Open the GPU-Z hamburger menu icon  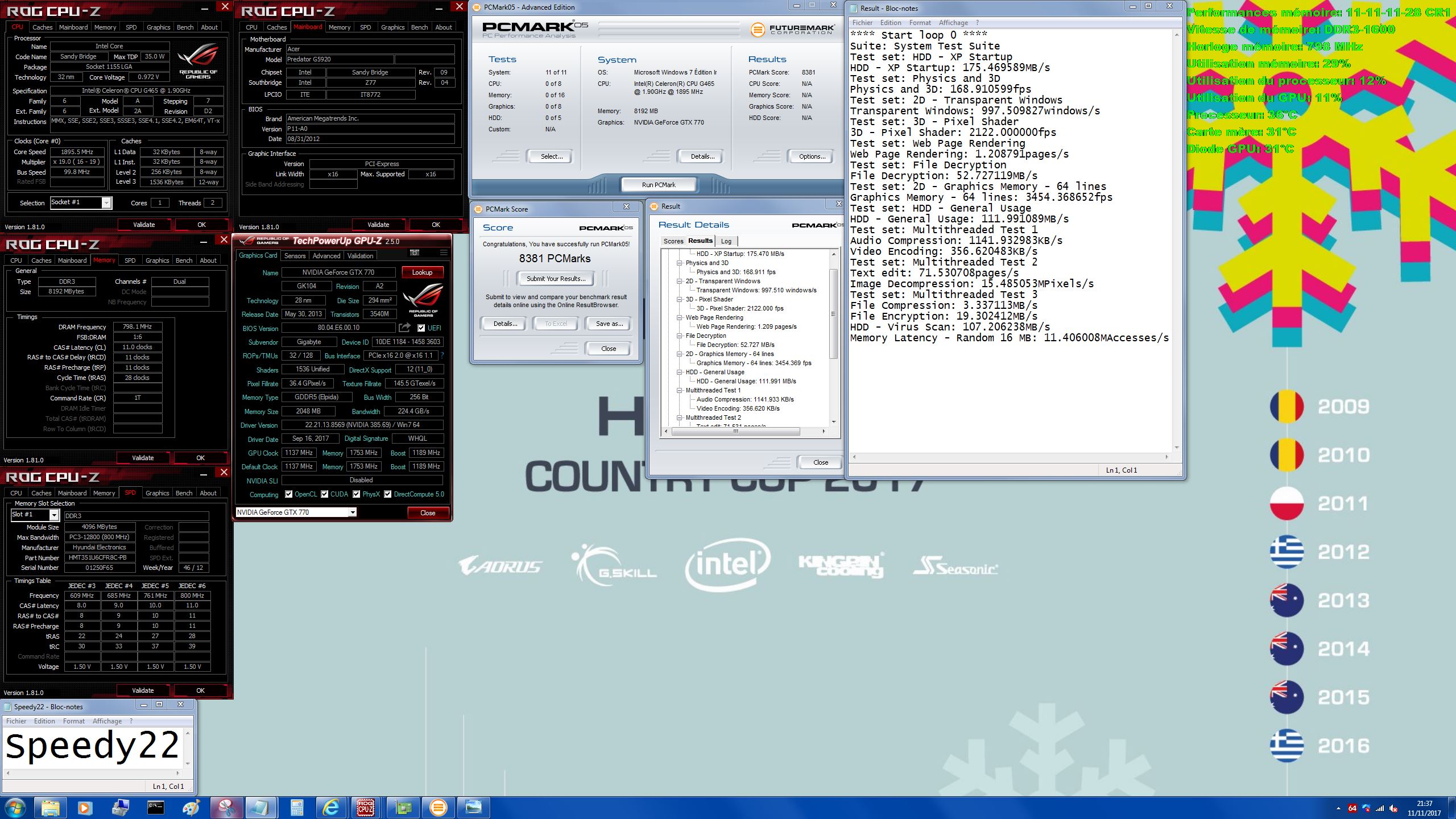click(444, 253)
